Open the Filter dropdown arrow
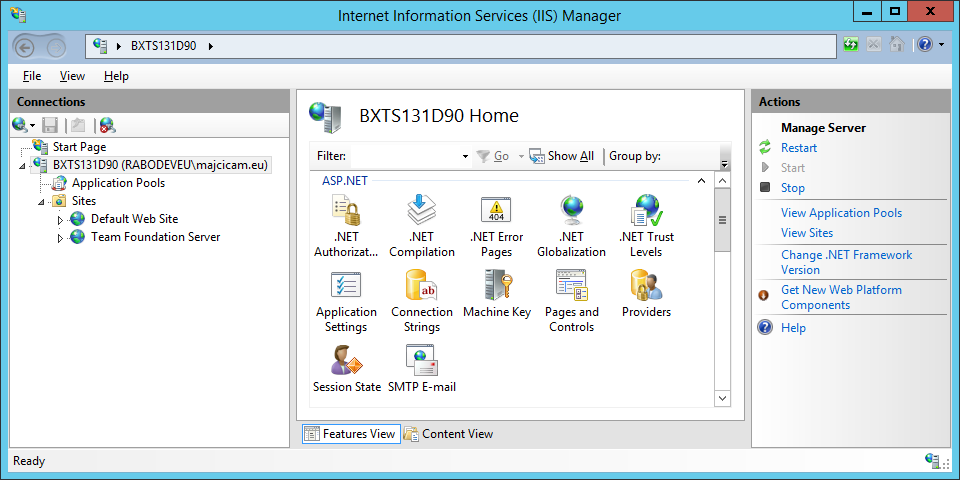The height and width of the screenshot is (480, 960). pyautogui.click(x=465, y=157)
